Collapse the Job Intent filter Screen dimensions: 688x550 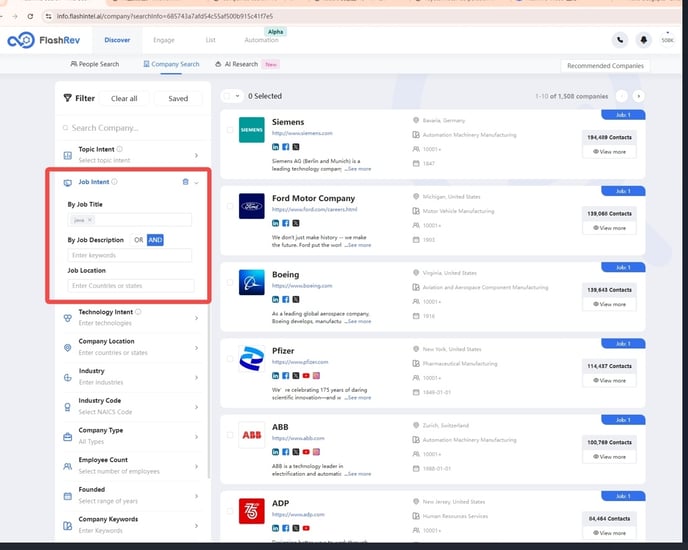(197, 183)
